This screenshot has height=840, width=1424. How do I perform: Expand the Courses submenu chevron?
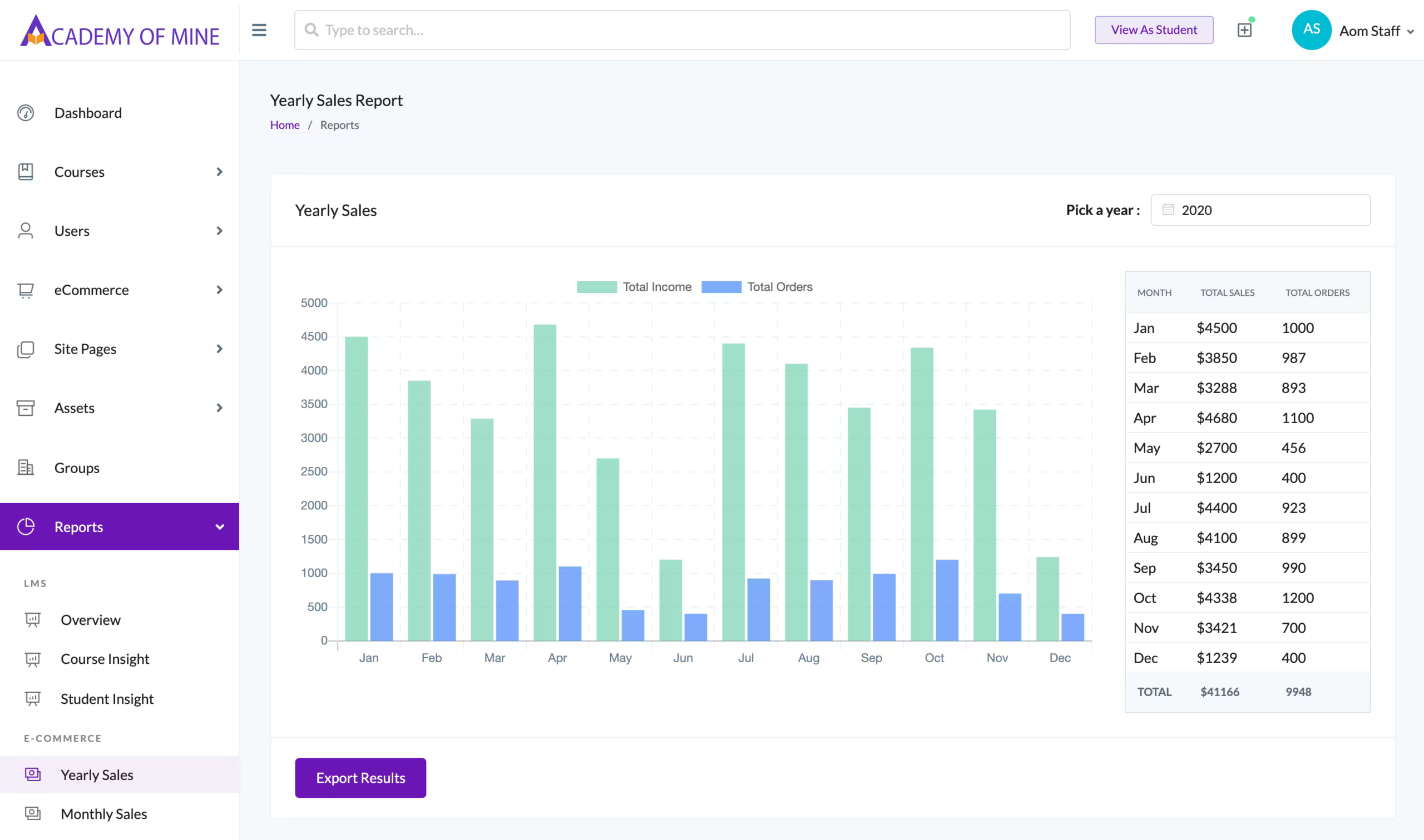[x=220, y=172]
